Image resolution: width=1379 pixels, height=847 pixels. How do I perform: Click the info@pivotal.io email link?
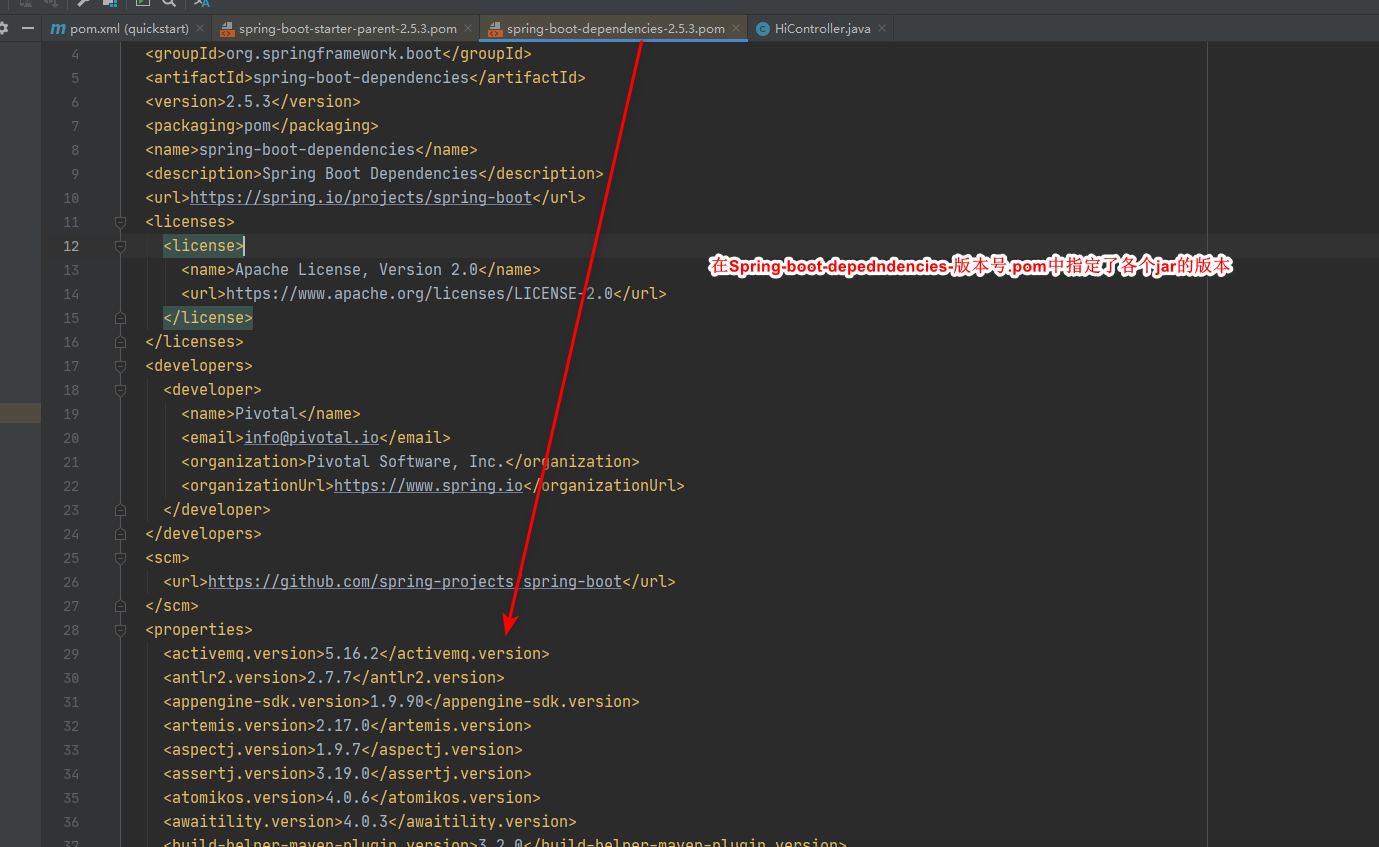[x=312, y=438]
